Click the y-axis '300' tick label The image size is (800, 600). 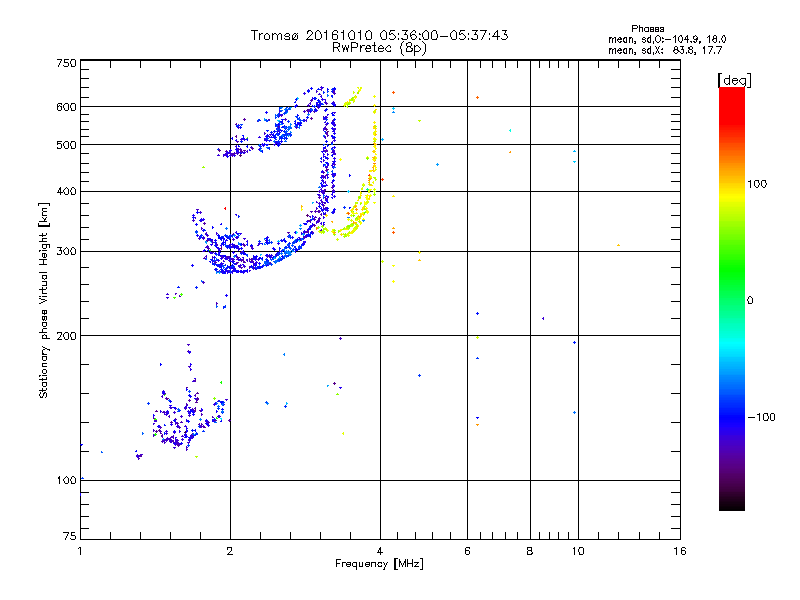[66, 251]
